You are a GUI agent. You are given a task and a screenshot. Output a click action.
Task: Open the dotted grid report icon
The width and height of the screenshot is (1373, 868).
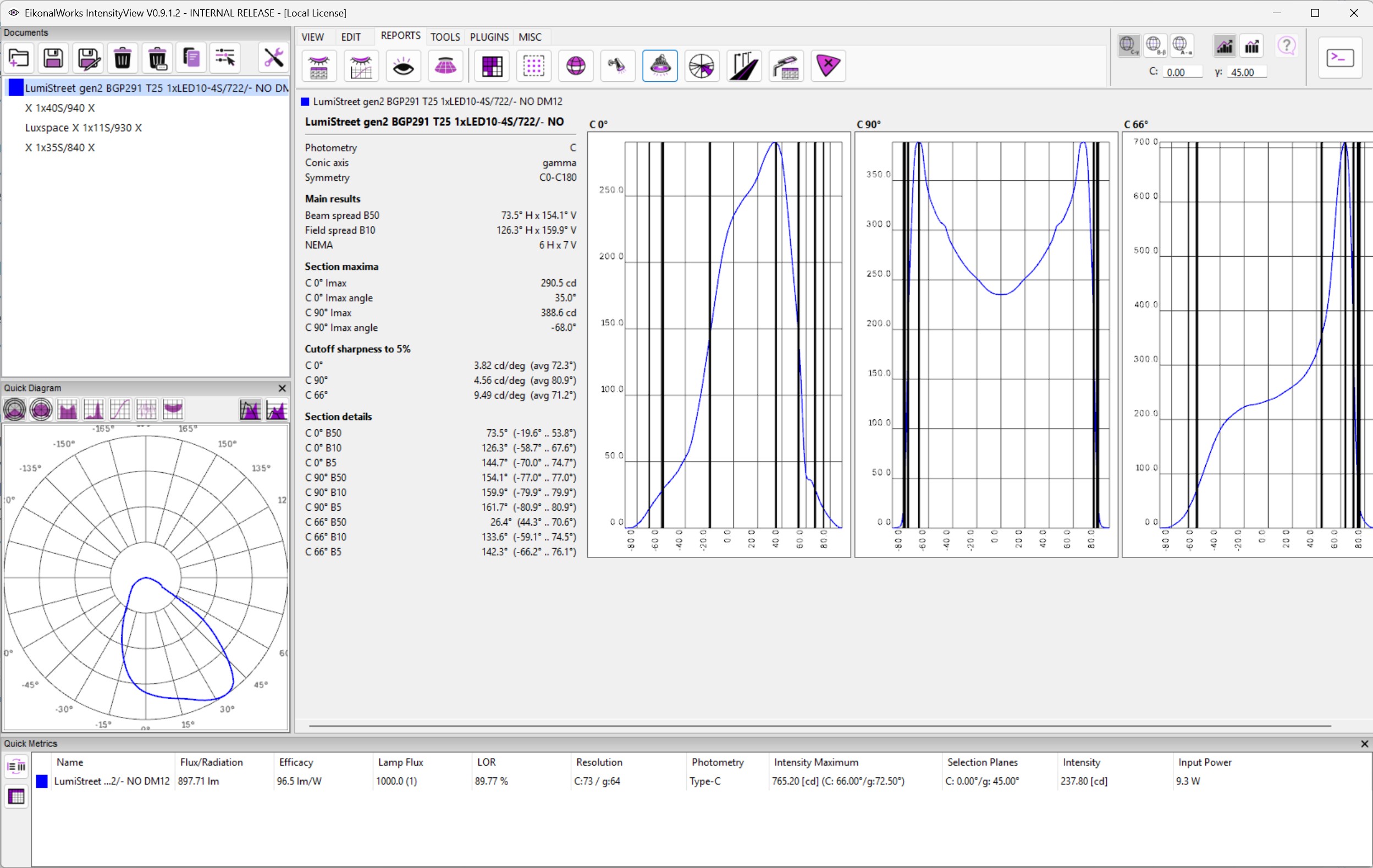point(534,66)
